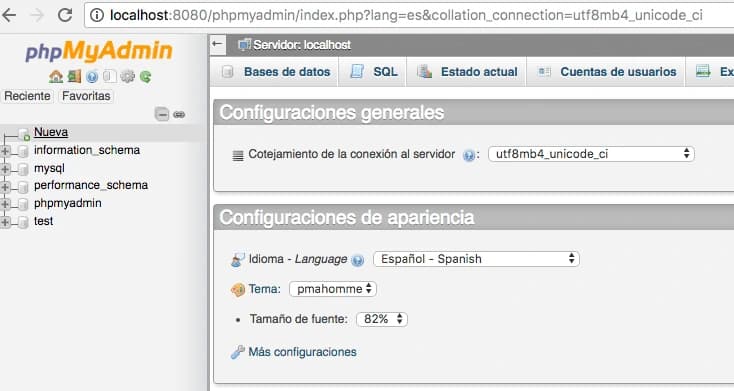Reload navigation panel with green refresh icon

click(146, 76)
